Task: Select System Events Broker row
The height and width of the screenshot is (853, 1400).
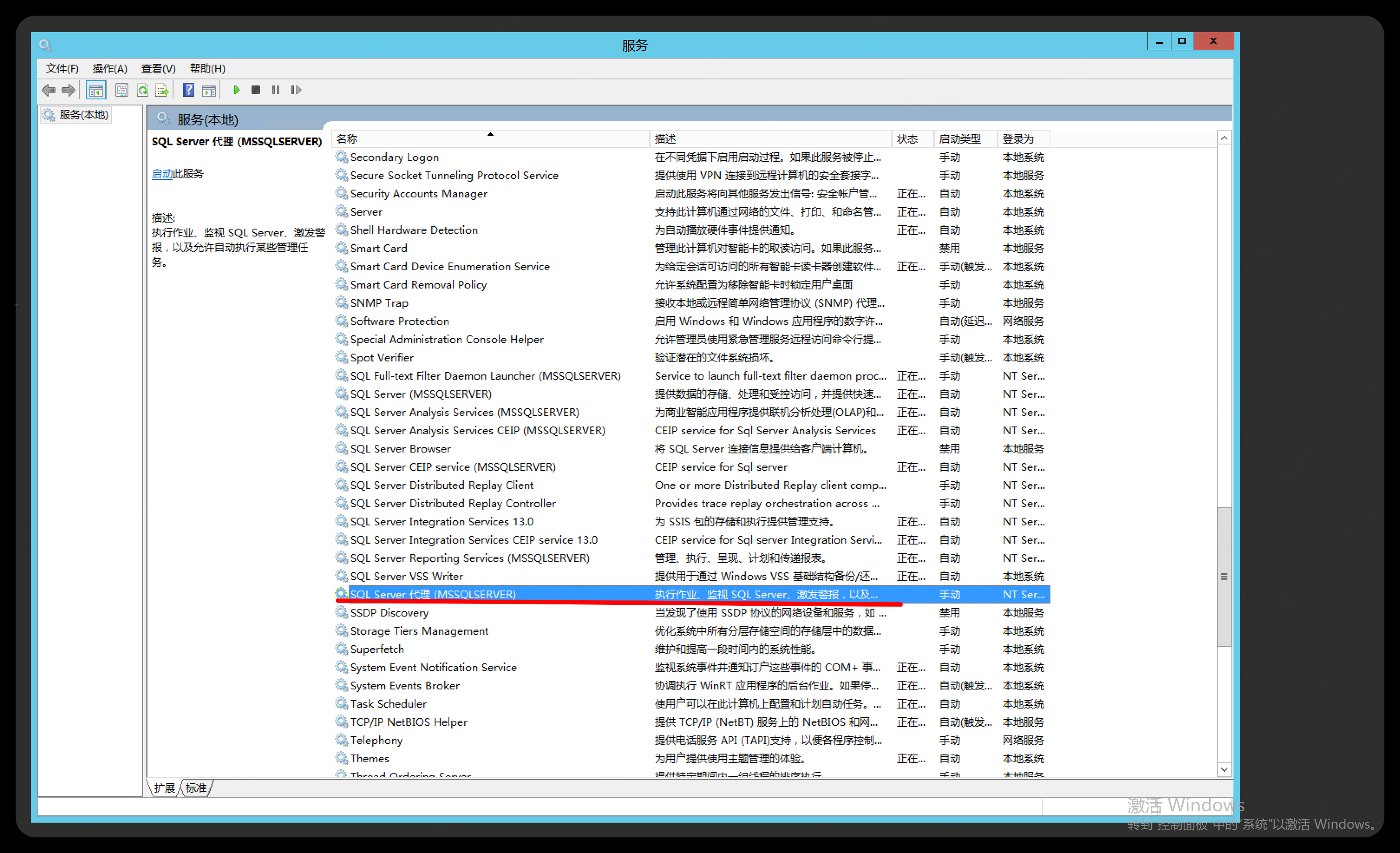Action: tap(691, 686)
